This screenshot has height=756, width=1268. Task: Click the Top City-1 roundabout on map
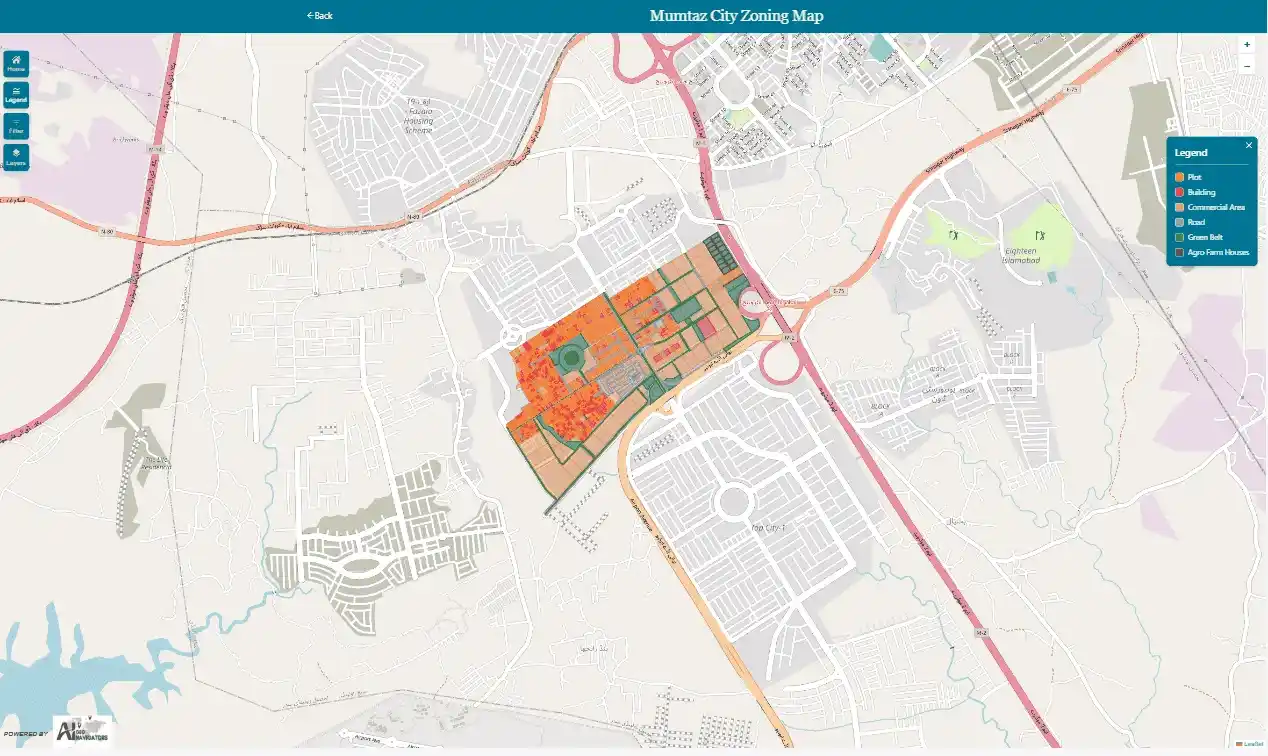732,501
